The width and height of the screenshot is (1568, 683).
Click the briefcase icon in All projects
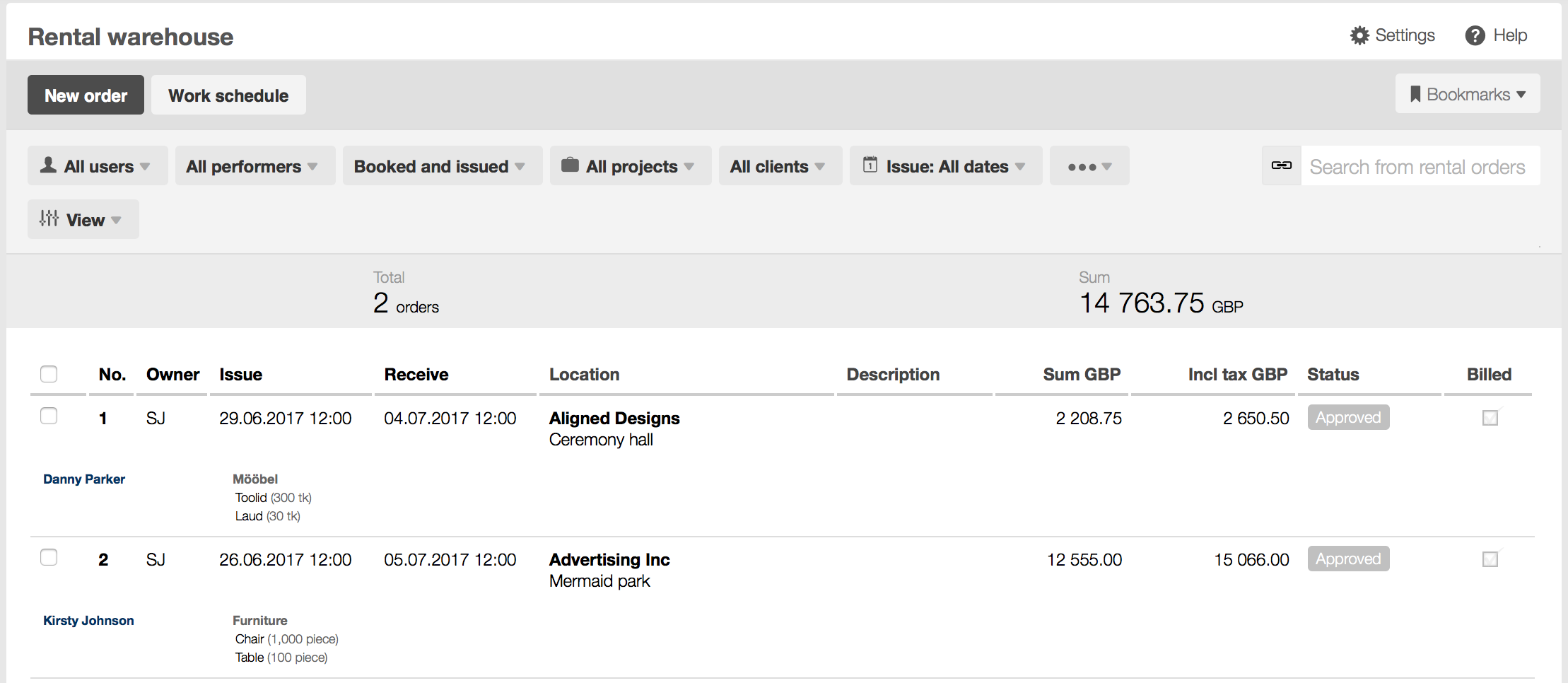click(x=570, y=165)
